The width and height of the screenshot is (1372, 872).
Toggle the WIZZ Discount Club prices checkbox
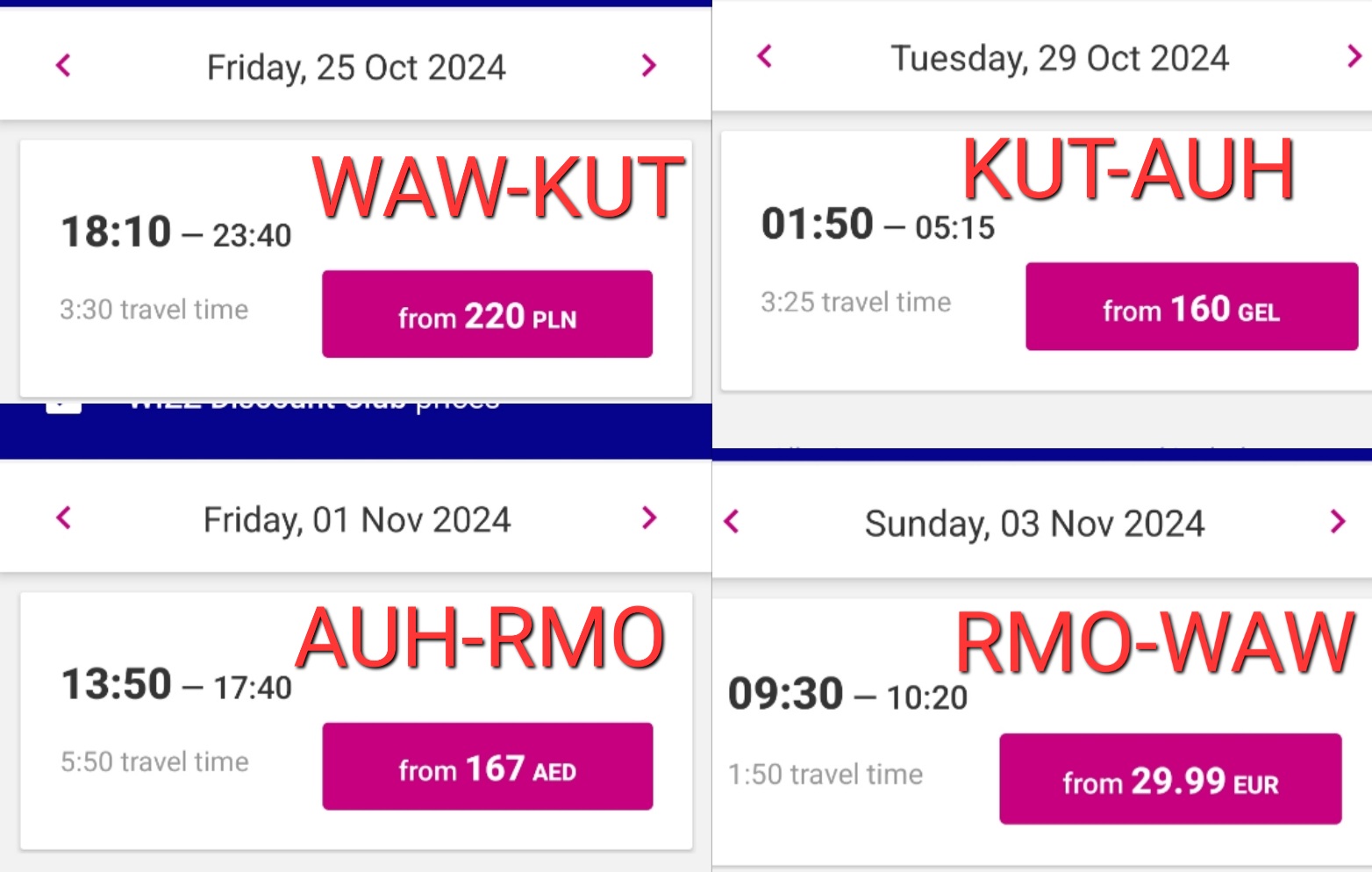coord(63,407)
